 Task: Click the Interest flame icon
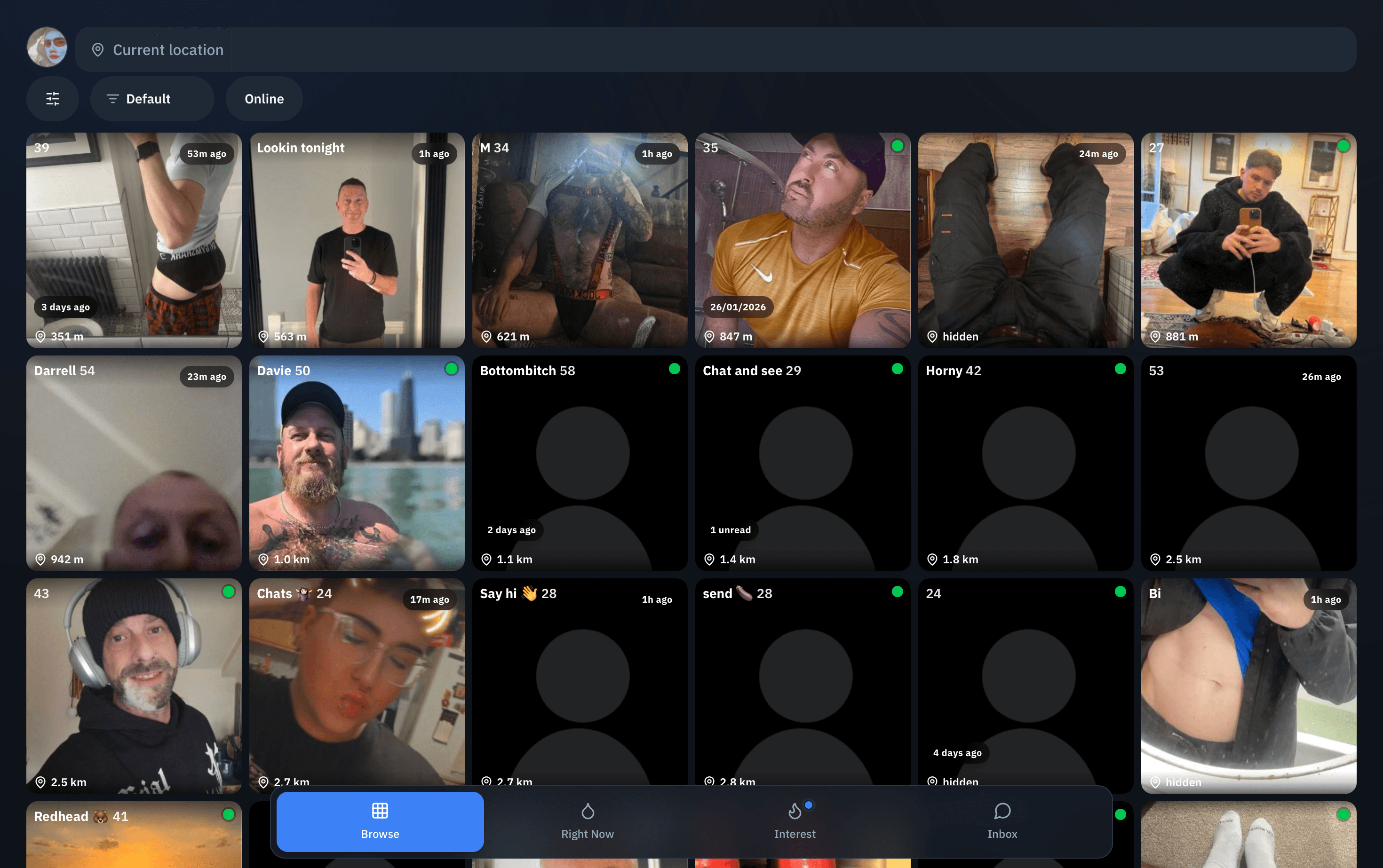coord(795,811)
